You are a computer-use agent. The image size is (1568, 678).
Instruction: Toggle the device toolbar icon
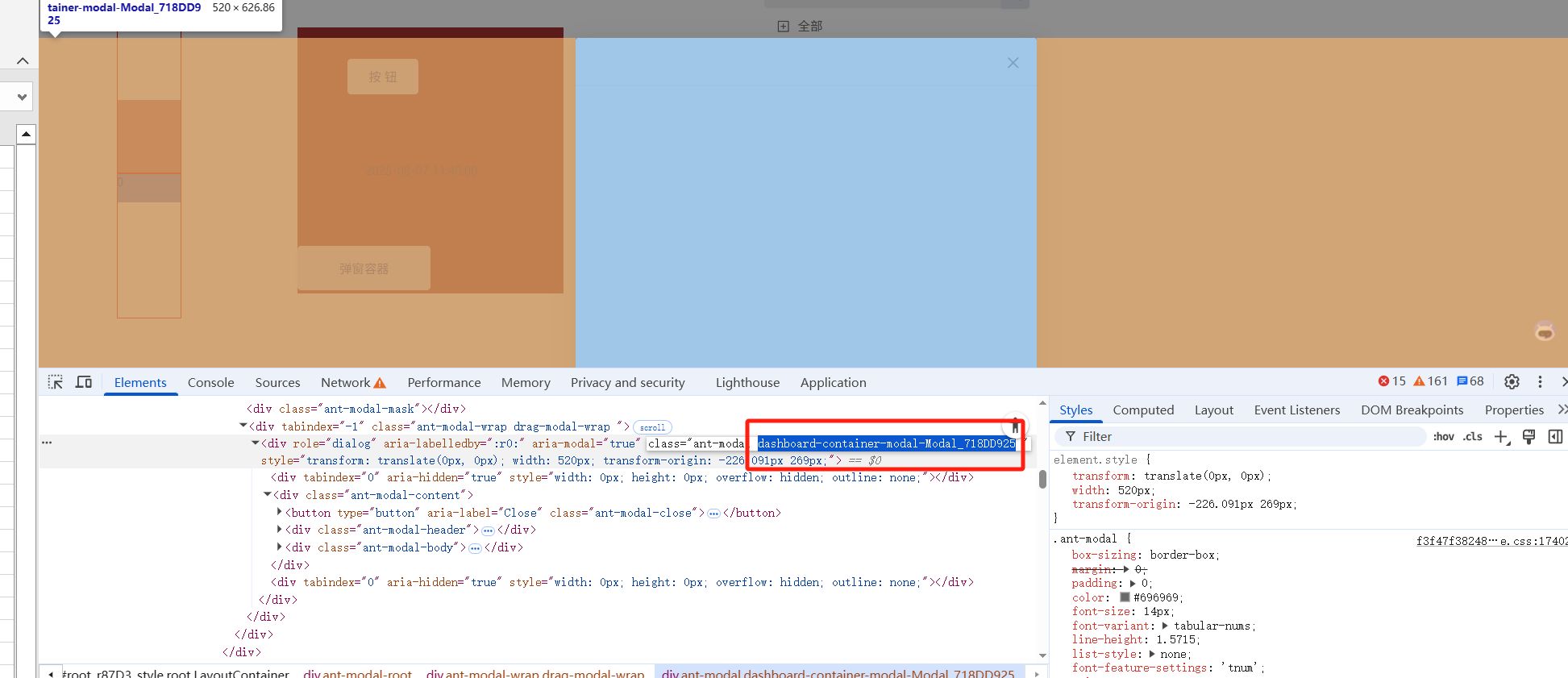coord(84,382)
